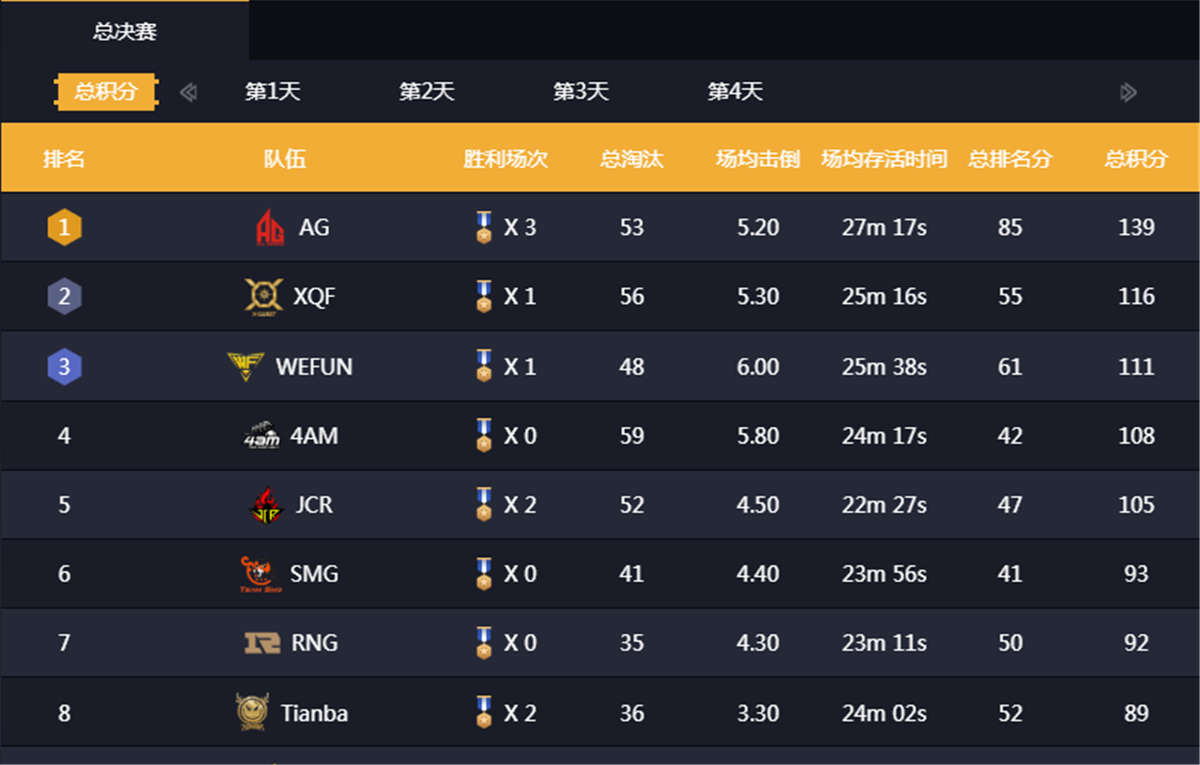Click the XQF team logo
The image size is (1200, 765).
click(x=264, y=296)
